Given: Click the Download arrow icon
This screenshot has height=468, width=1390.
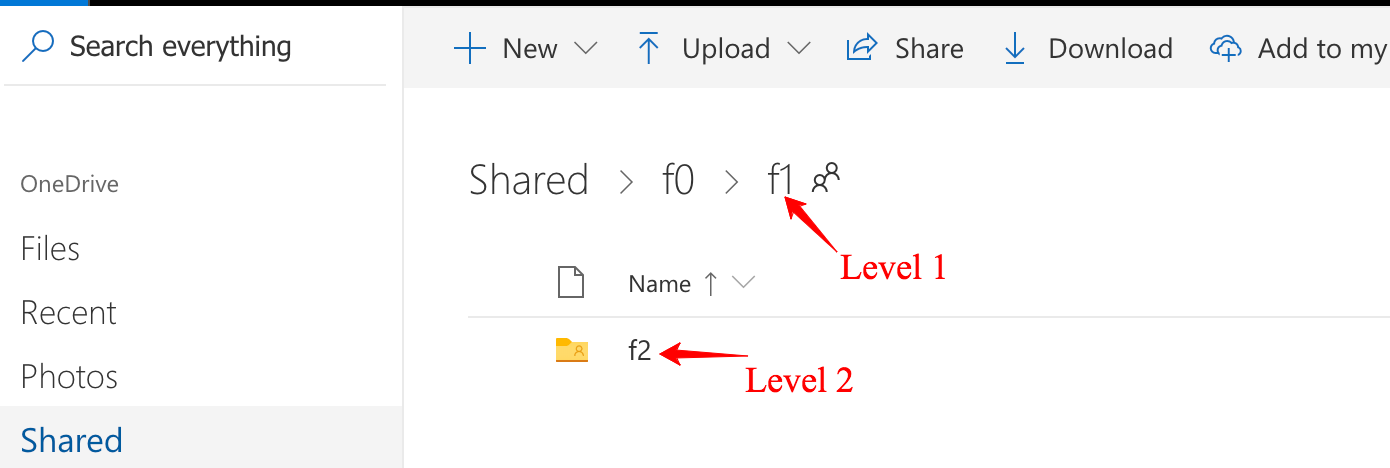Looking at the screenshot, I should [x=1015, y=48].
